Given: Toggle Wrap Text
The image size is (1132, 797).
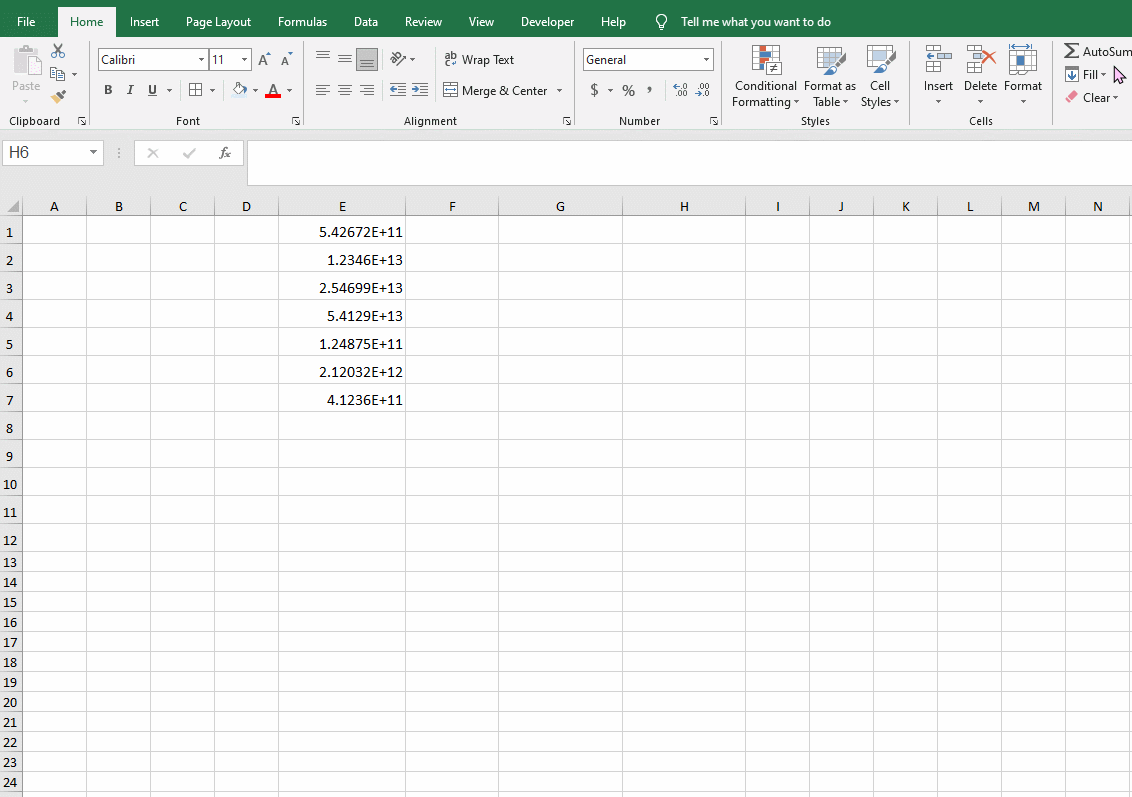Looking at the screenshot, I should click(x=479, y=60).
